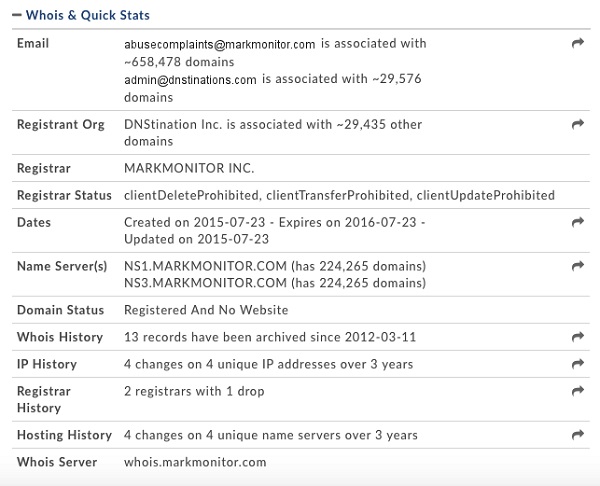Select the DNStination Inc. registrant text
The height and width of the screenshot is (486, 600).
(x=173, y=124)
